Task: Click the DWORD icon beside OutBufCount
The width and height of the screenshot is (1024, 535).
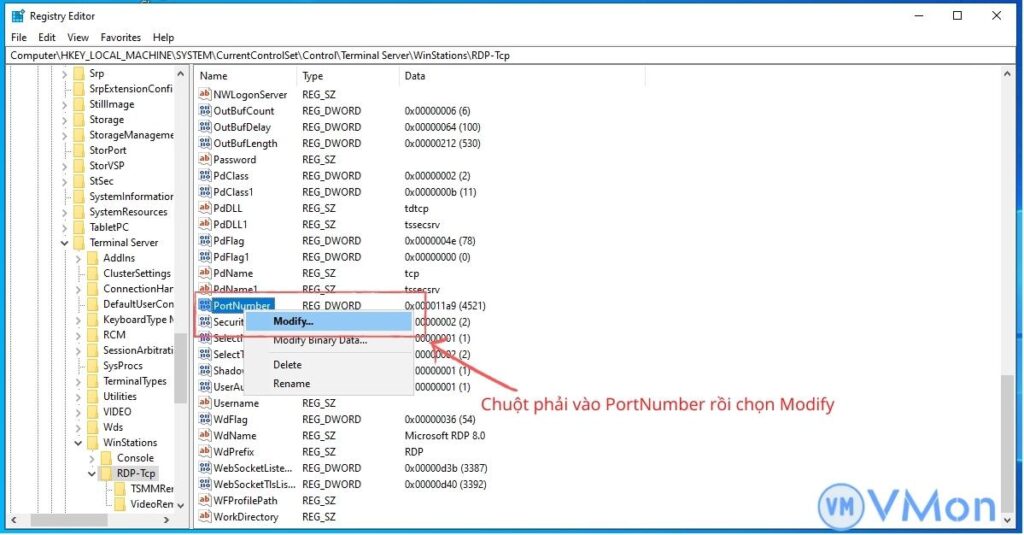Action: click(205, 111)
